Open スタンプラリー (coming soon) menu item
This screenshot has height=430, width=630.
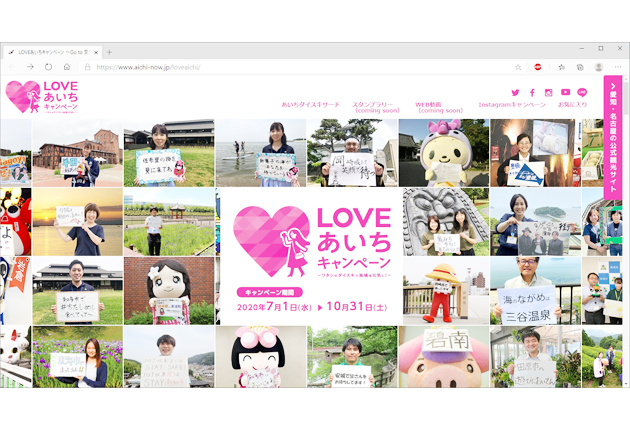point(376,107)
